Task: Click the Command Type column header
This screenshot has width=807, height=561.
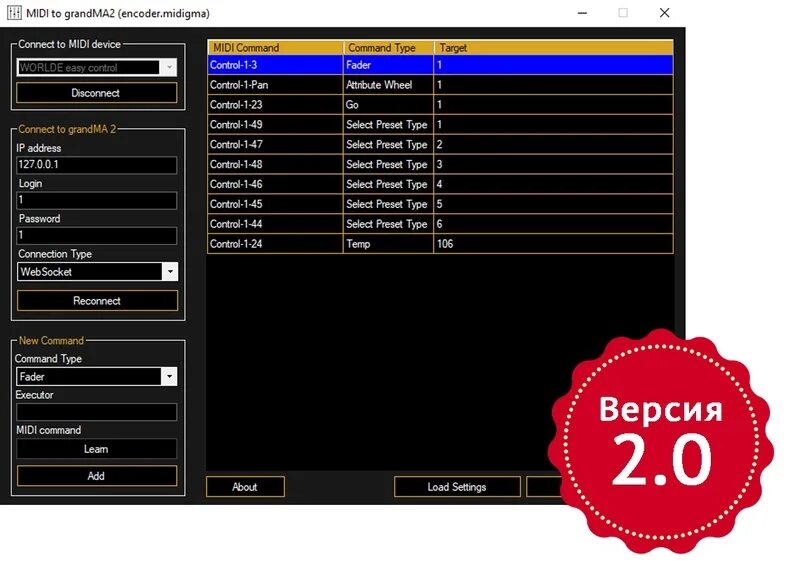Action: click(389, 48)
